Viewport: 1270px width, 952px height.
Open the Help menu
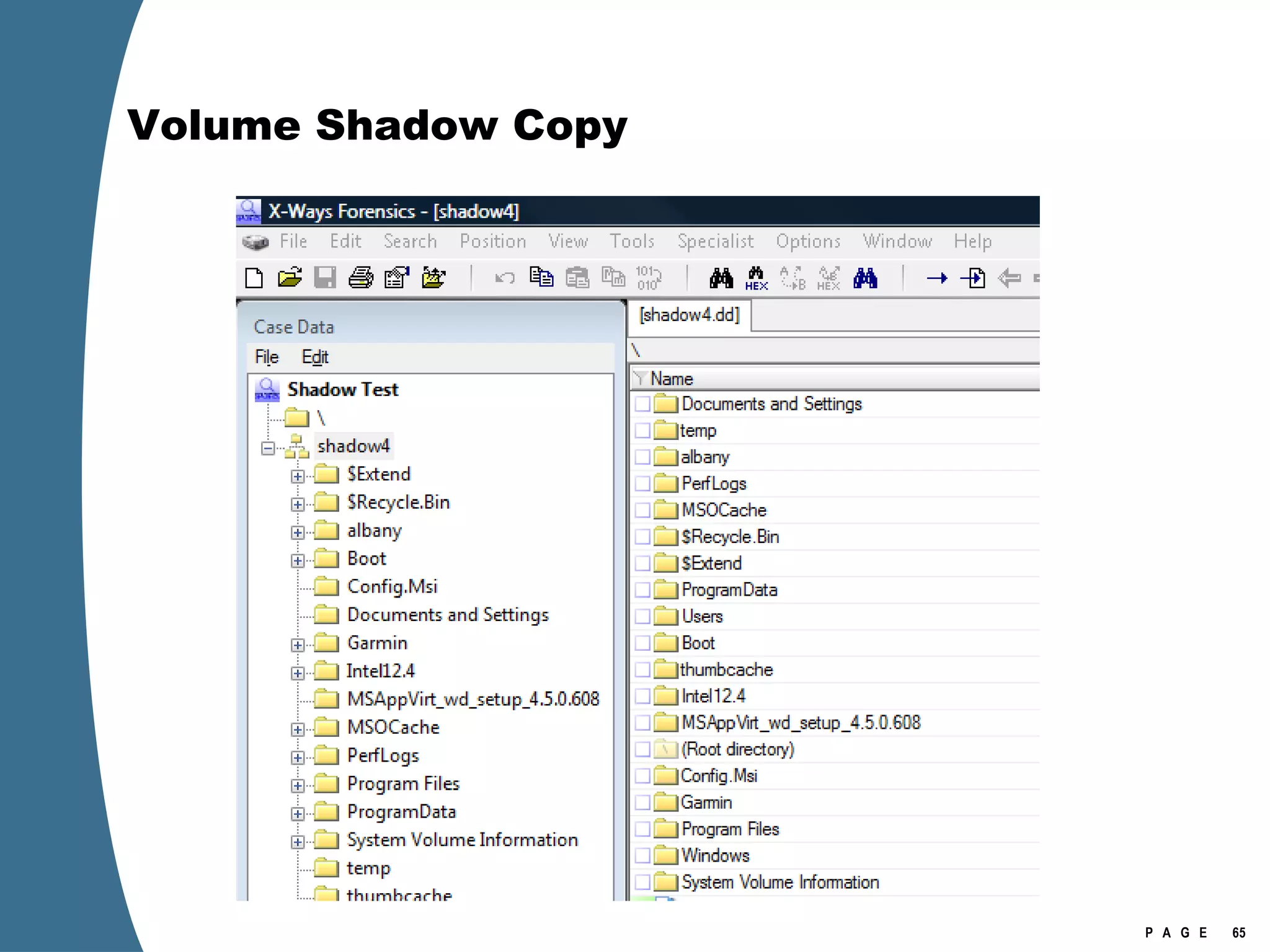[x=973, y=241]
